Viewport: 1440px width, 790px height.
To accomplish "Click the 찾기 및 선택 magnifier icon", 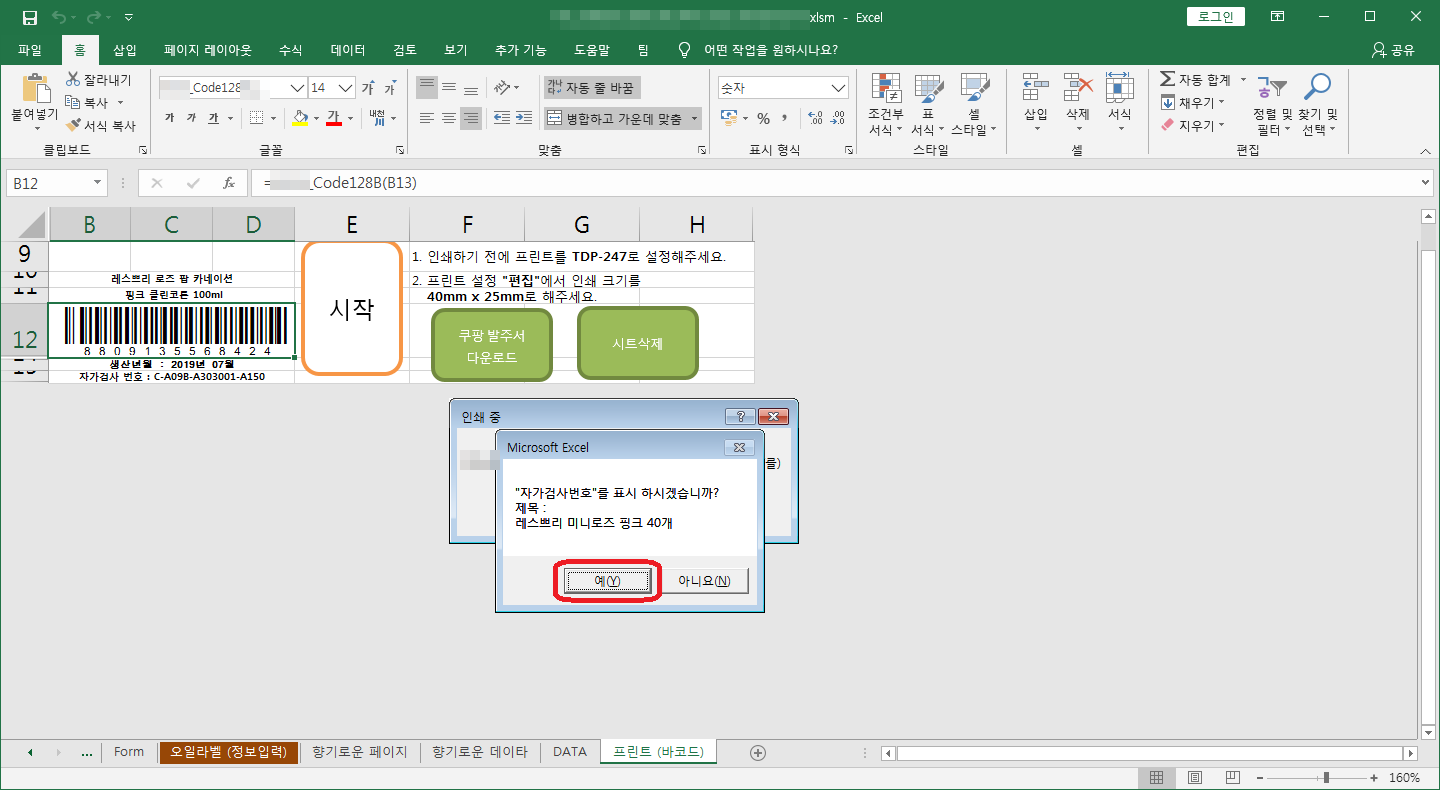I will point(1319,88).
